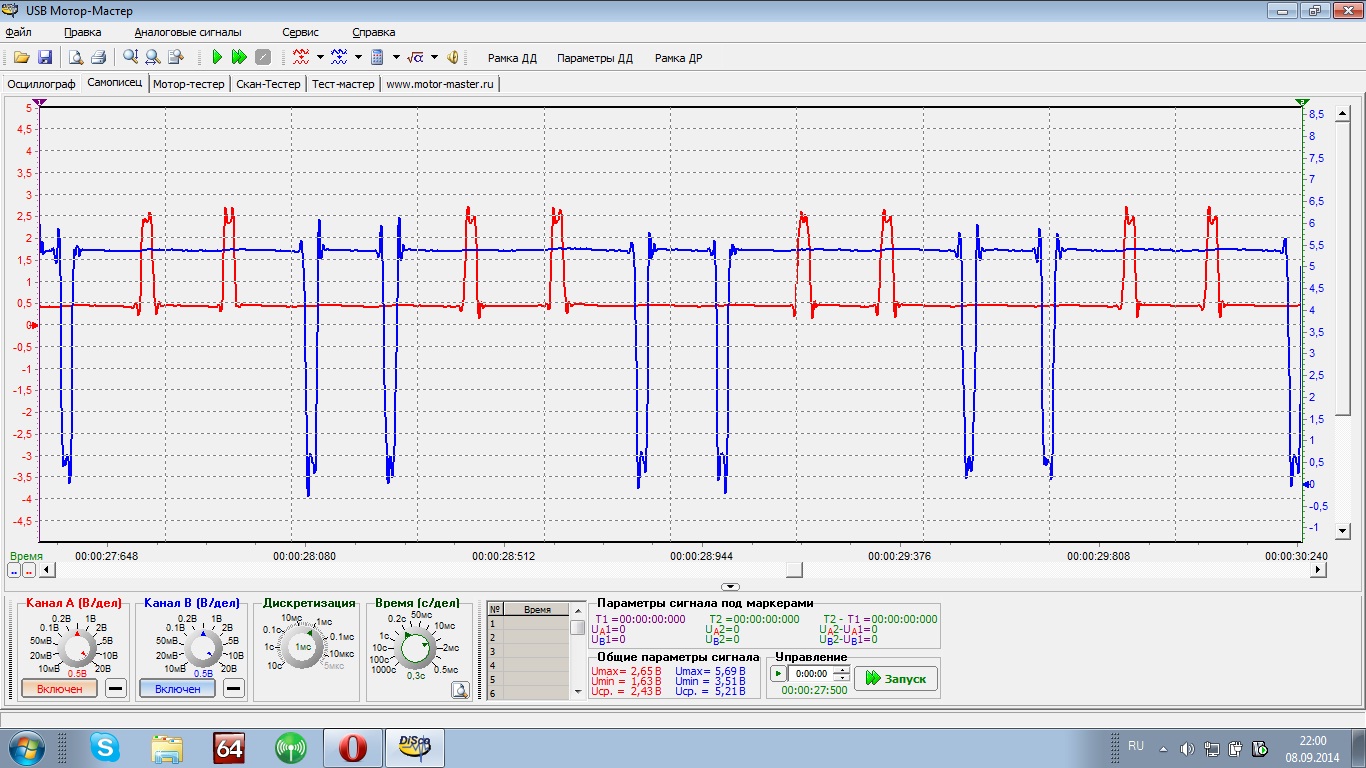Screen dimensions: 1366x768
Task: Toggle Channel A red Включен button
Action: coord(59,689)
